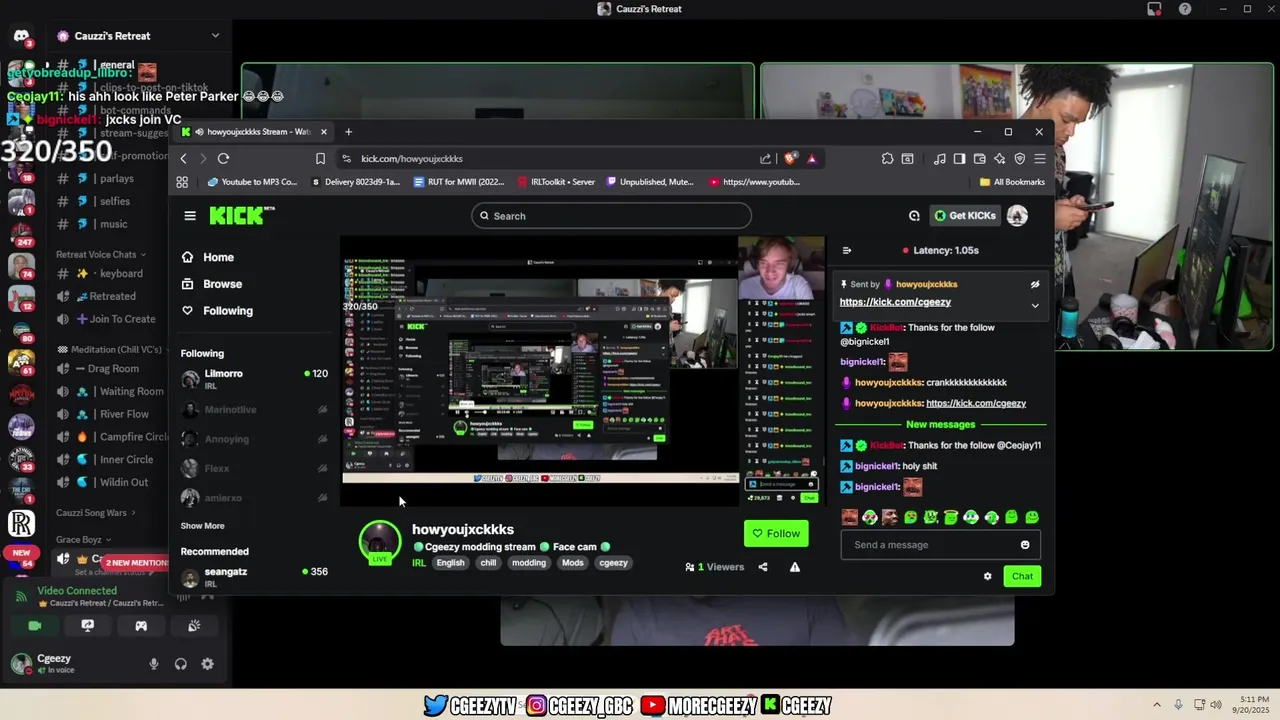Screen dimensions: 1280x720
Task: Report the stream via warning icon
Action: (795, 567)
